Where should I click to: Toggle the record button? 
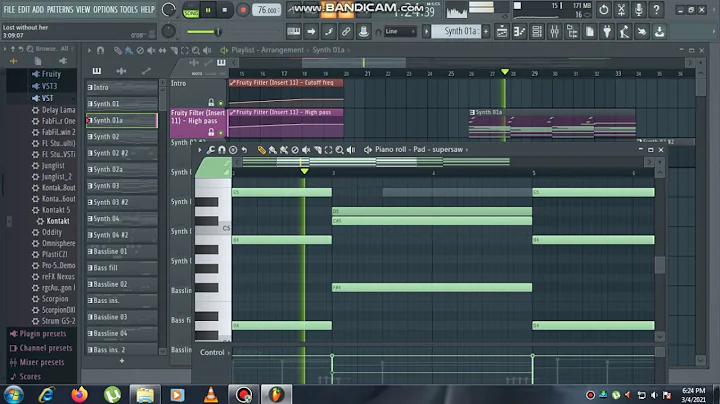point(243,10)
